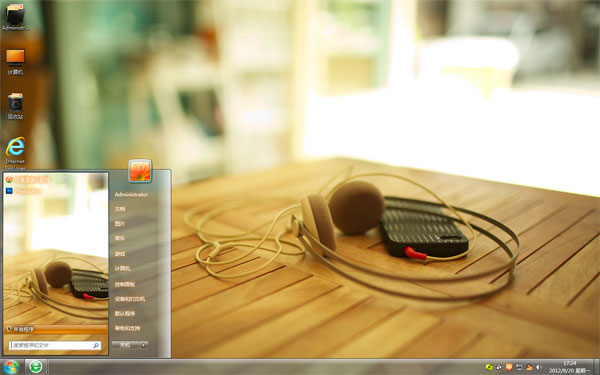Click the white tray icon beside green one
Image resolution: width=600 pixels, height=375 pixels.
pyautogui.click(x=499, y=367)
